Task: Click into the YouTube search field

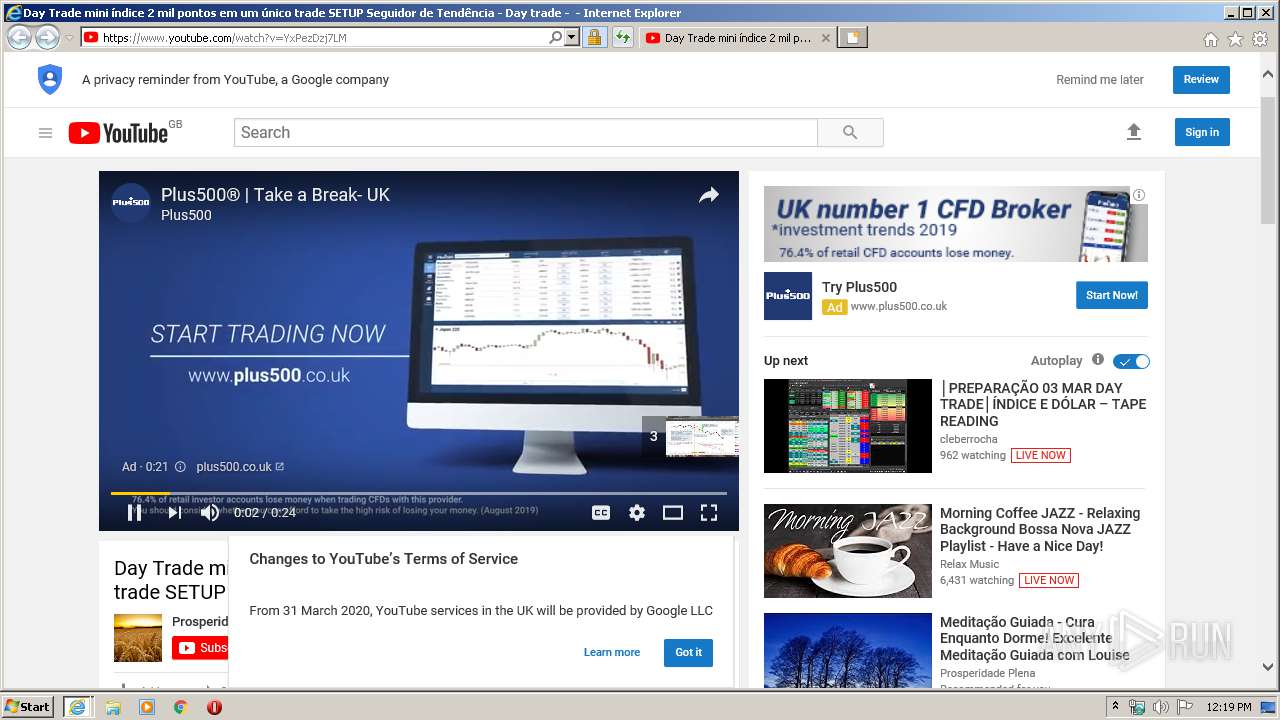Action: [526, 133]
